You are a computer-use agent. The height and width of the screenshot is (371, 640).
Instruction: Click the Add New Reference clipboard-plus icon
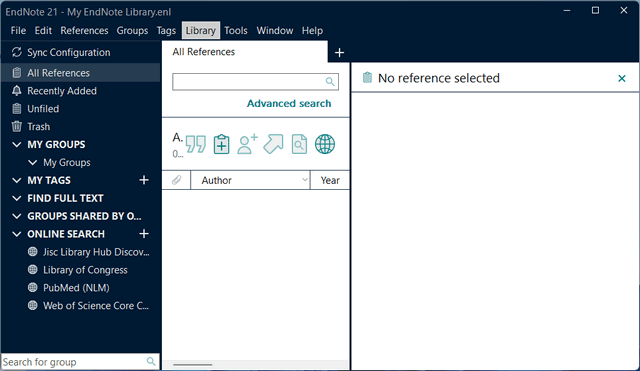click(x=222, y=144)
